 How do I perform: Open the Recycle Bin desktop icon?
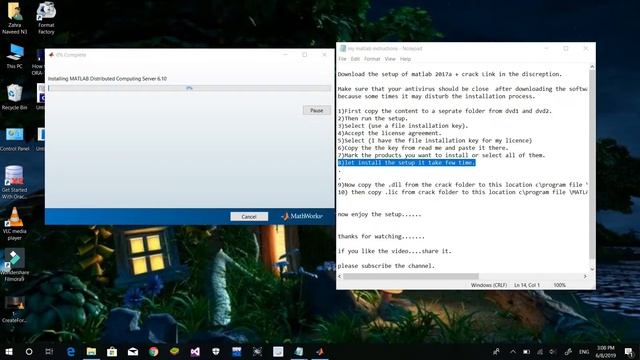coord(15,97)
